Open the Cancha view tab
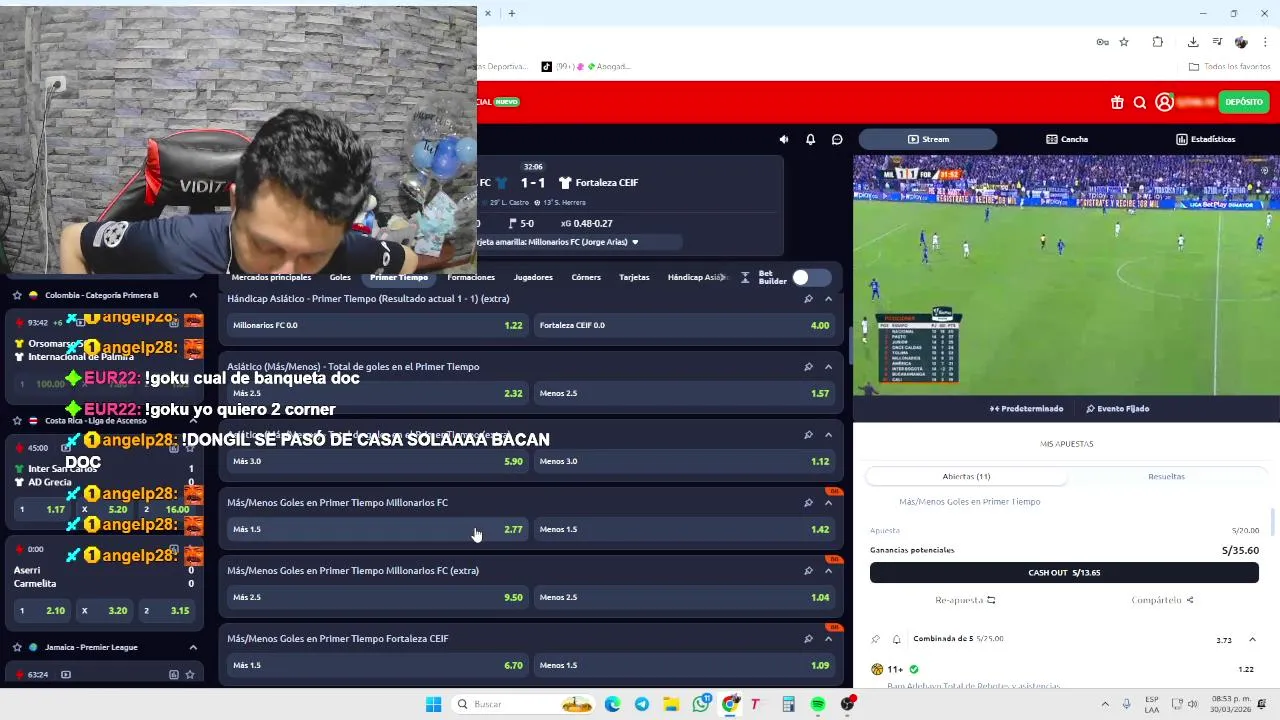 (x=1067, y=139)
